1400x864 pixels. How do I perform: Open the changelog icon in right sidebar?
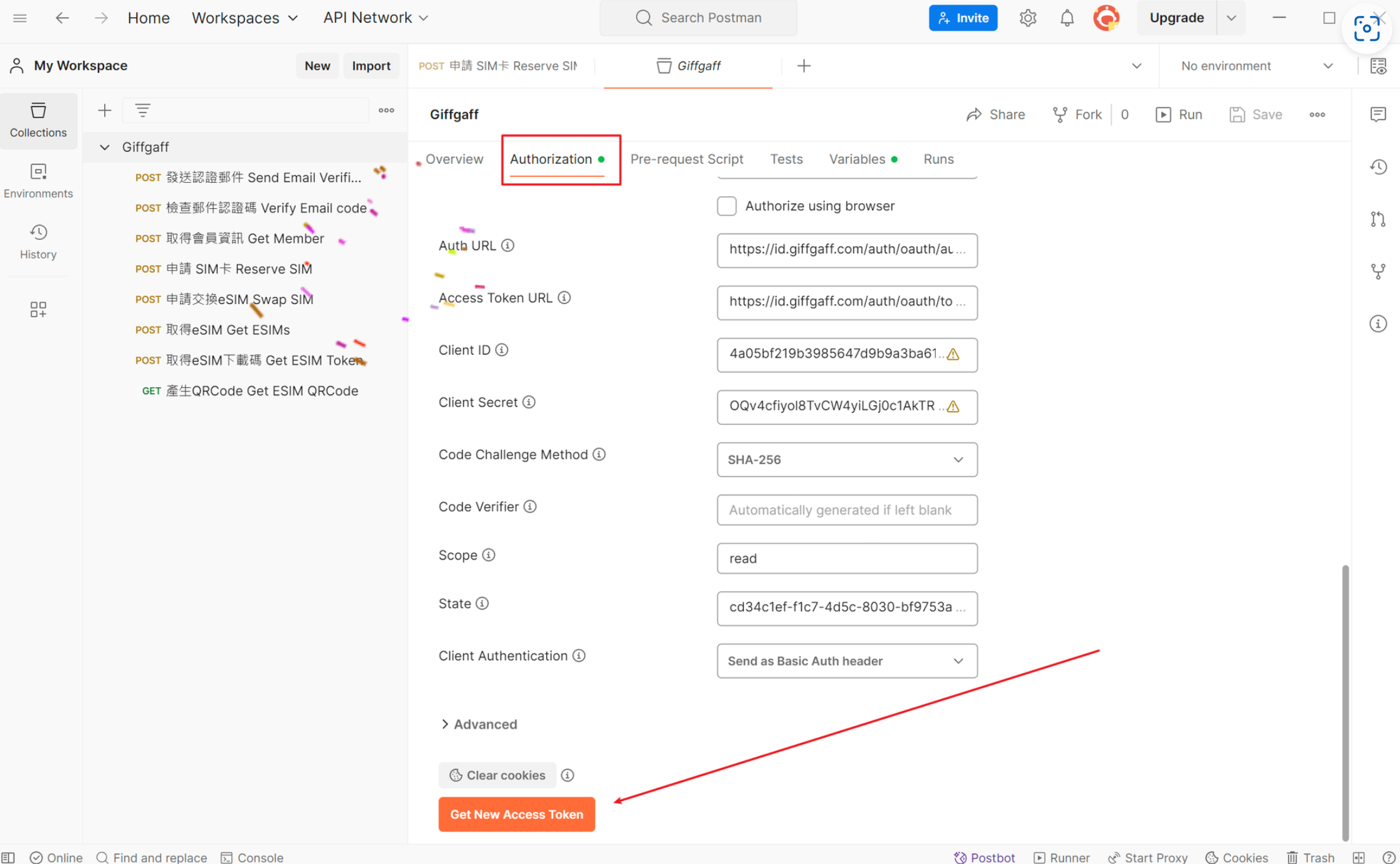point(1378,167)
